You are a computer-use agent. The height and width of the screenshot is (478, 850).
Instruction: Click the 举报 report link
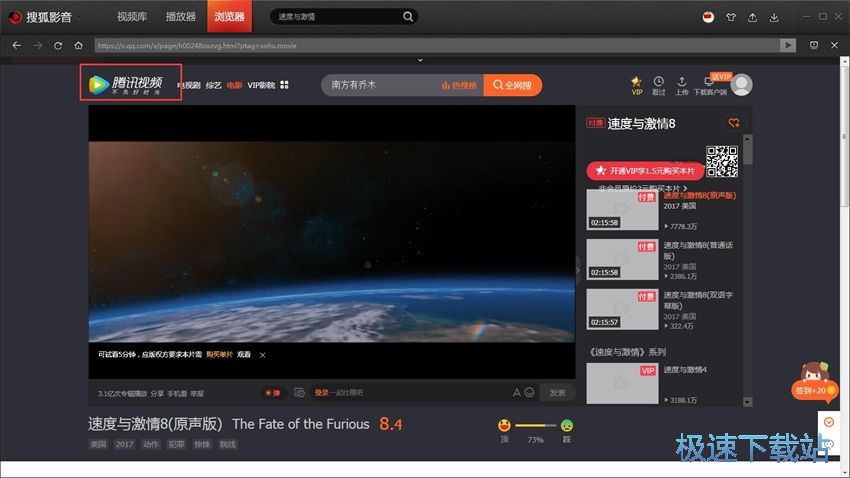coord(197,393)
